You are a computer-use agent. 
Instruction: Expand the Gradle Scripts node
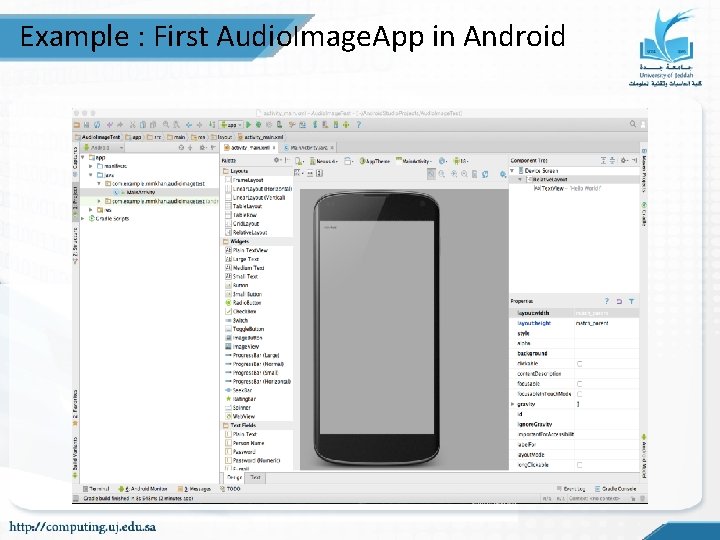click(83, 219)
